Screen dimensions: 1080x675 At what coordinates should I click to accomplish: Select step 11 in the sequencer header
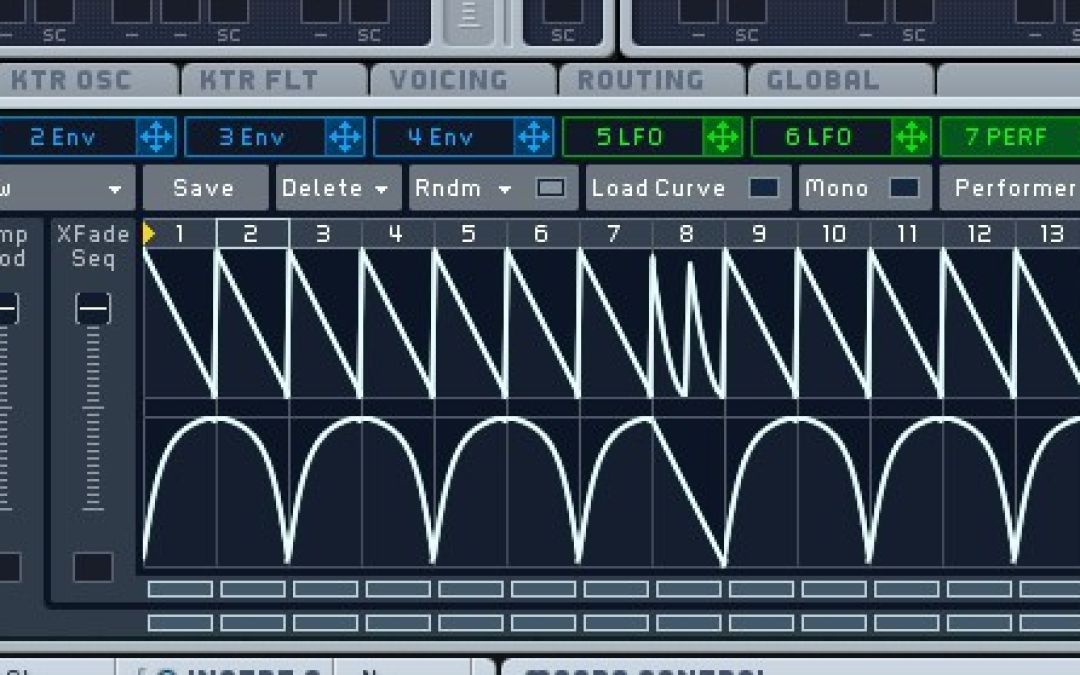point(906,233)
